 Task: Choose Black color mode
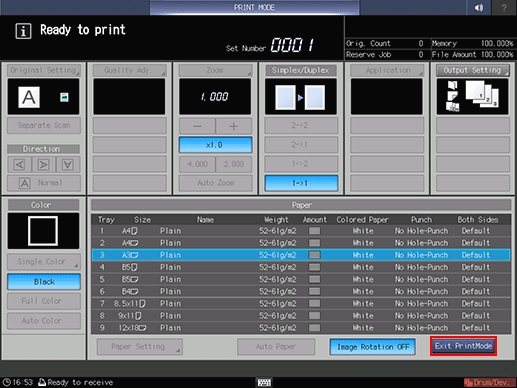coord(44,282)
